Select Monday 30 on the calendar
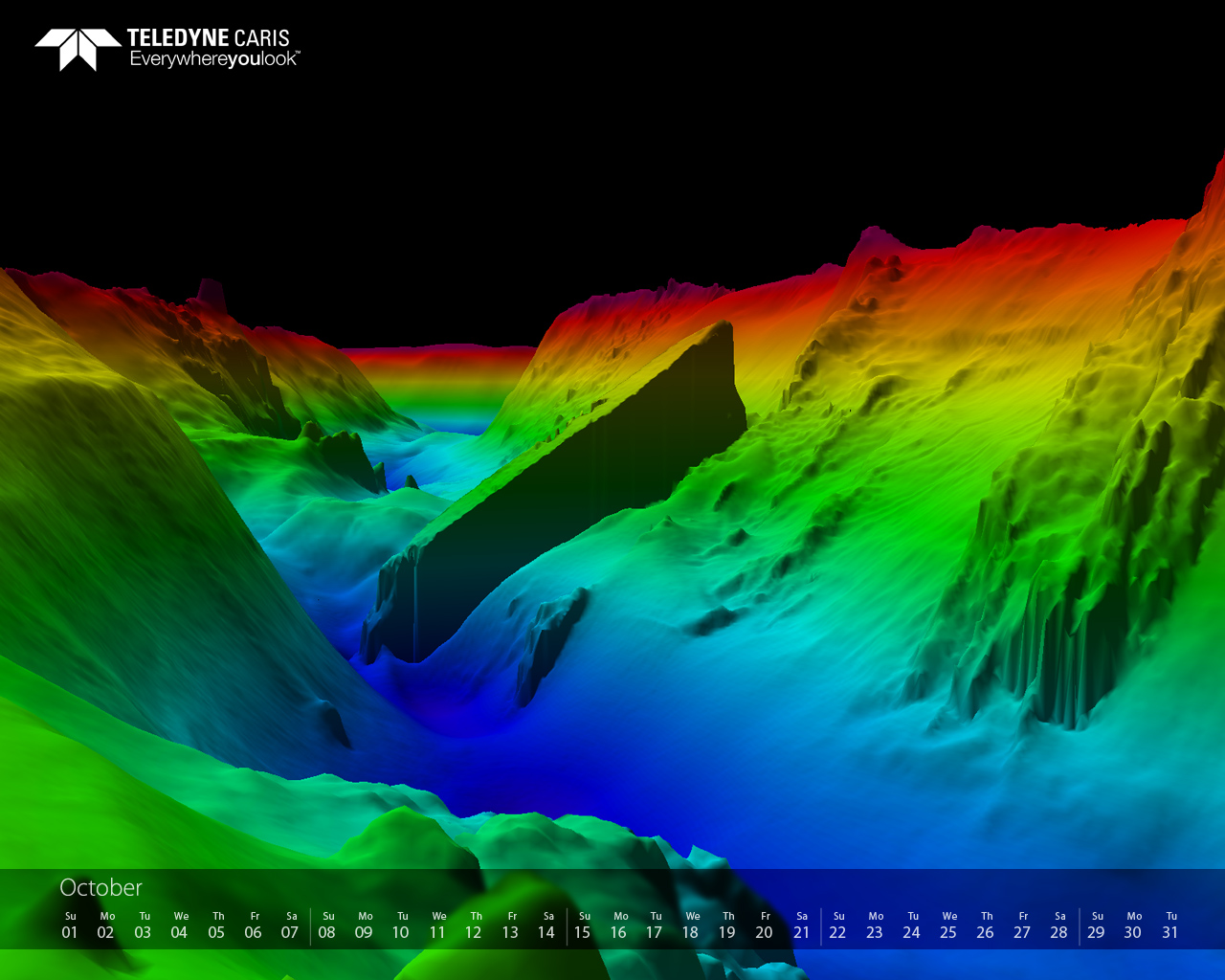The height and width of the screenshot is (980, 1225). (x=1133, y=925)
